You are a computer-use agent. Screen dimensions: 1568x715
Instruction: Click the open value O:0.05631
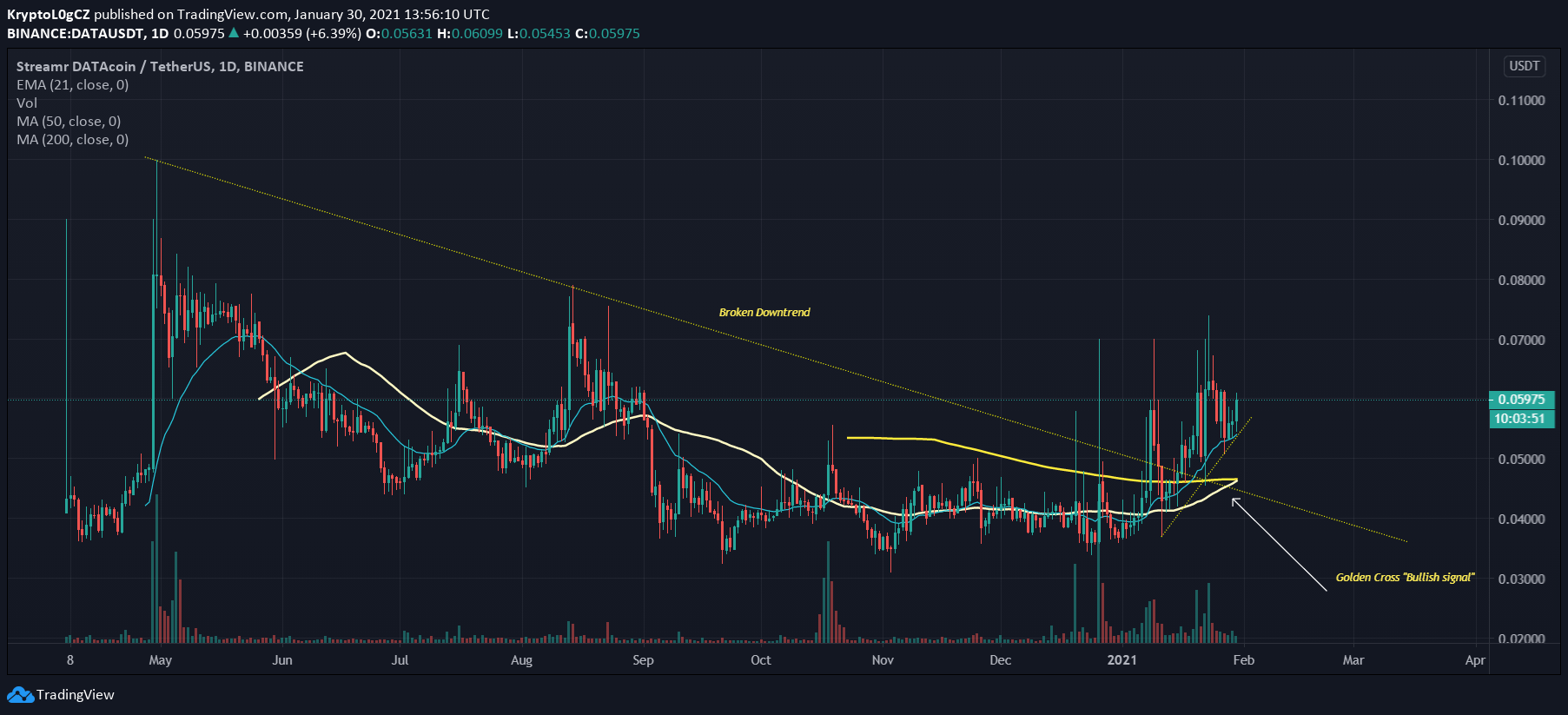tap(399, 34)
